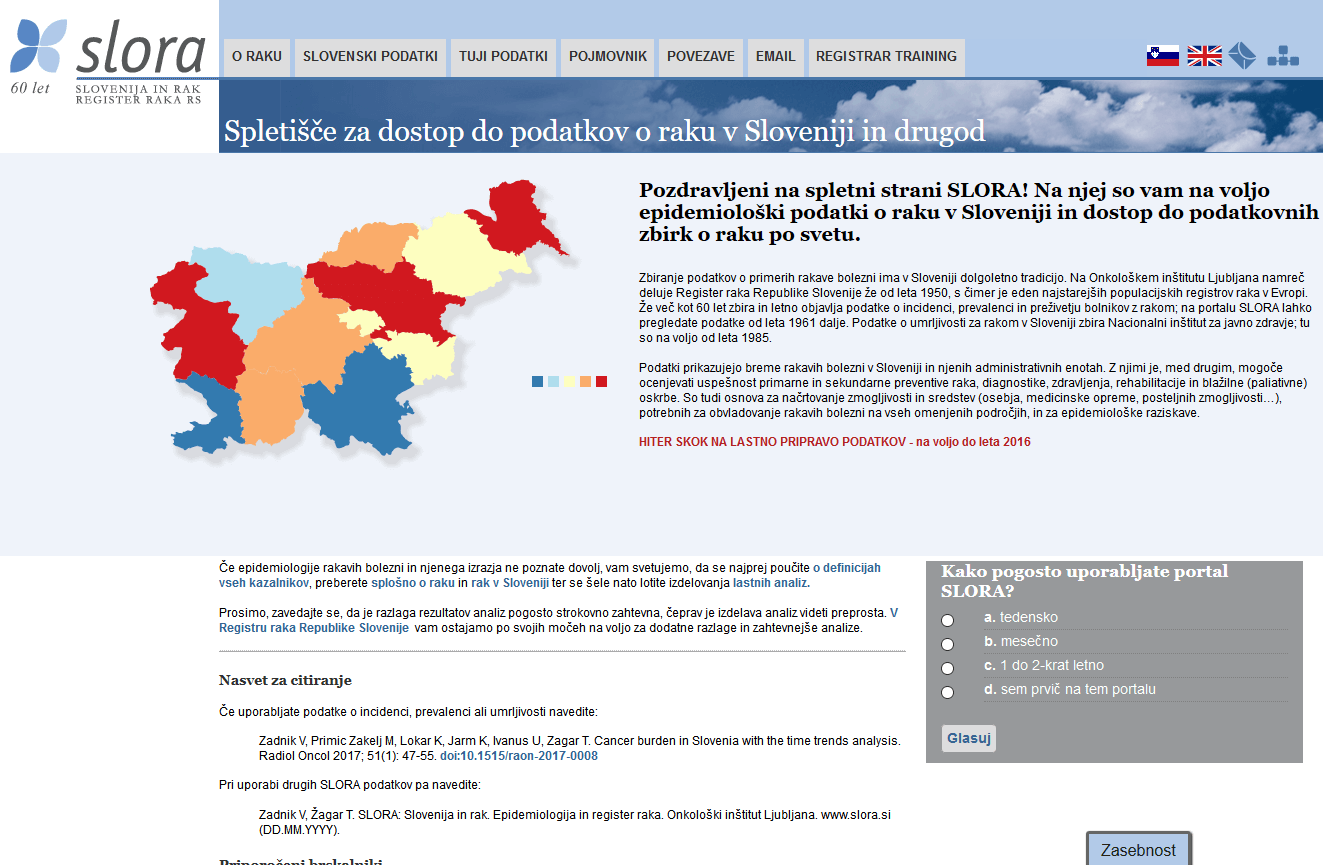Open the POVEZAVE menu item
Viewport: 1323px width, 865px height.
(701, 57)
